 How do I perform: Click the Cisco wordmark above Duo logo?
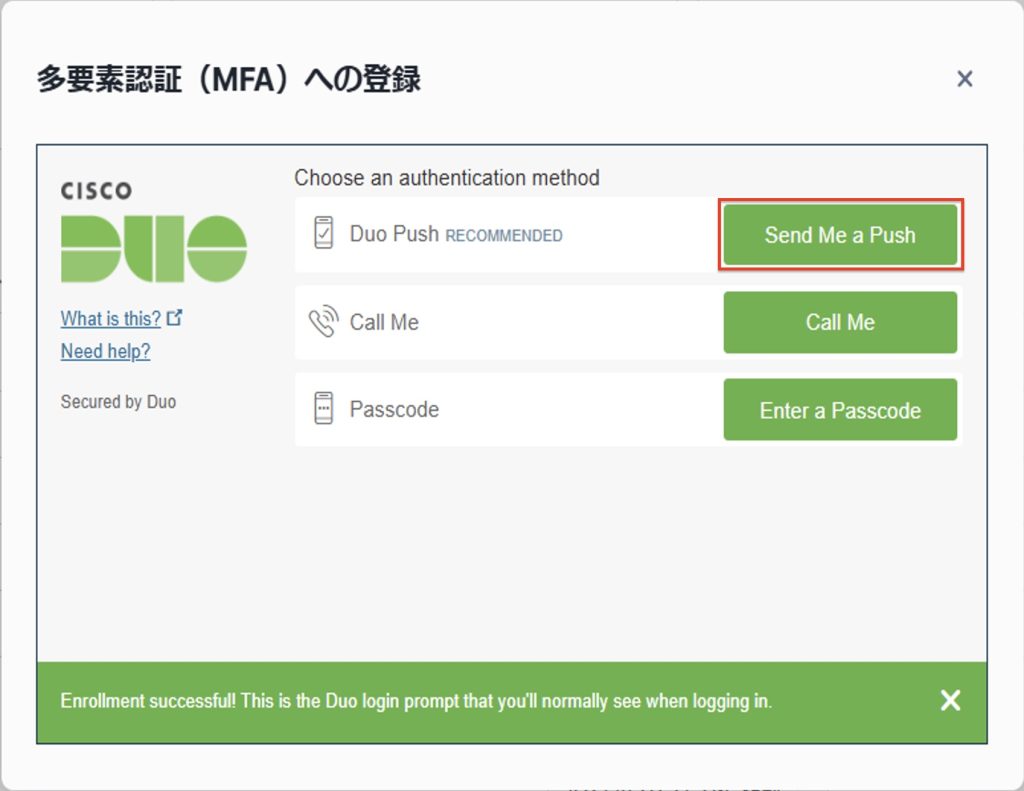pyautogui.click(x=96, y=190)
